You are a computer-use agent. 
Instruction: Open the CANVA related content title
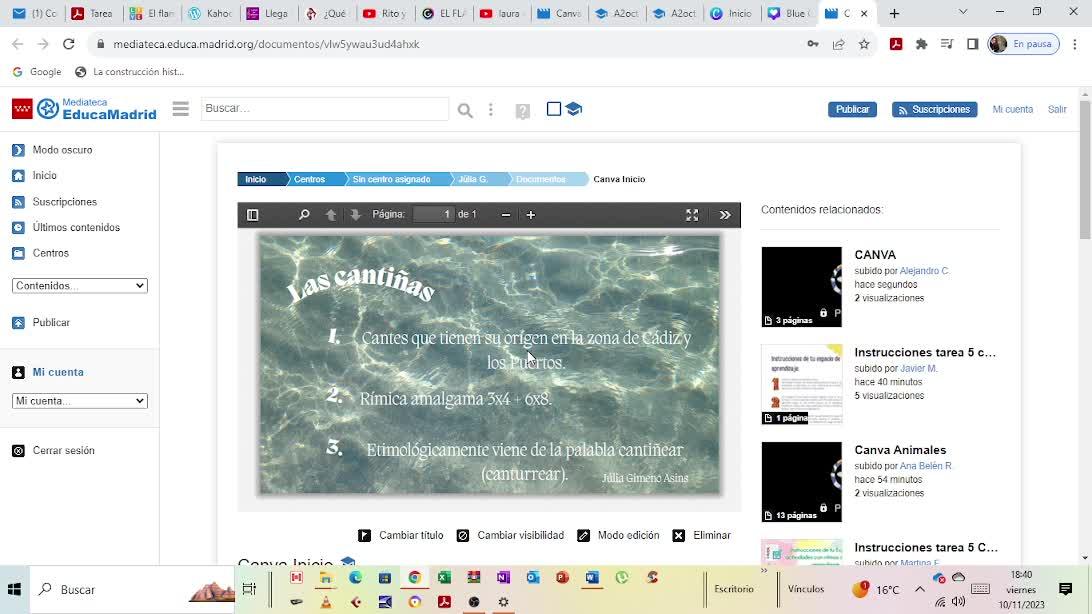point(875,255)
